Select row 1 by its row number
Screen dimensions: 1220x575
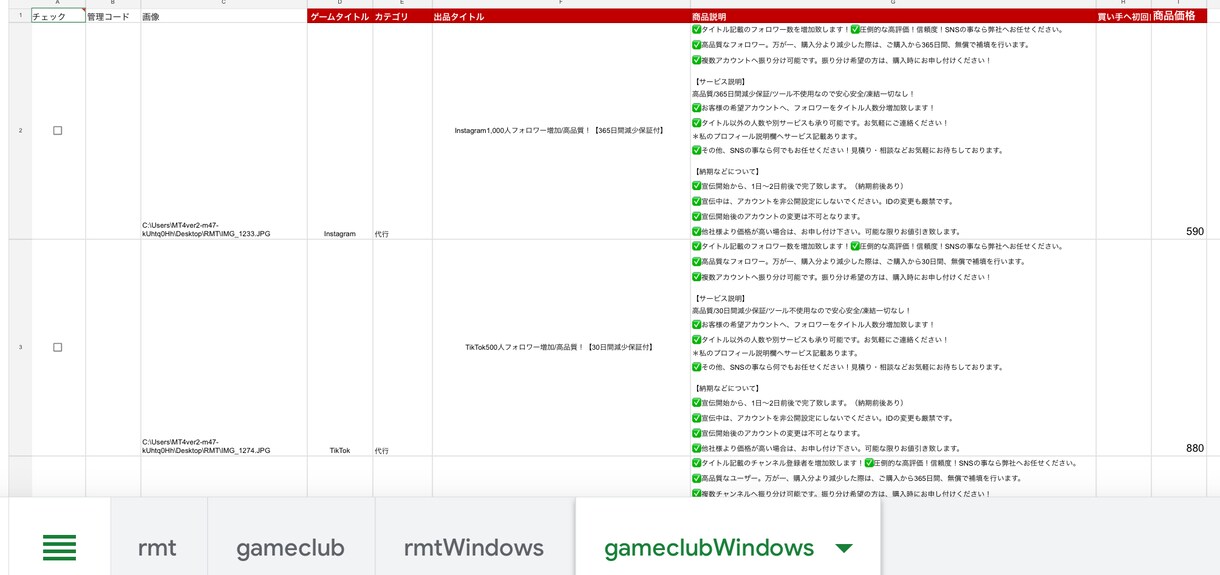20,16
